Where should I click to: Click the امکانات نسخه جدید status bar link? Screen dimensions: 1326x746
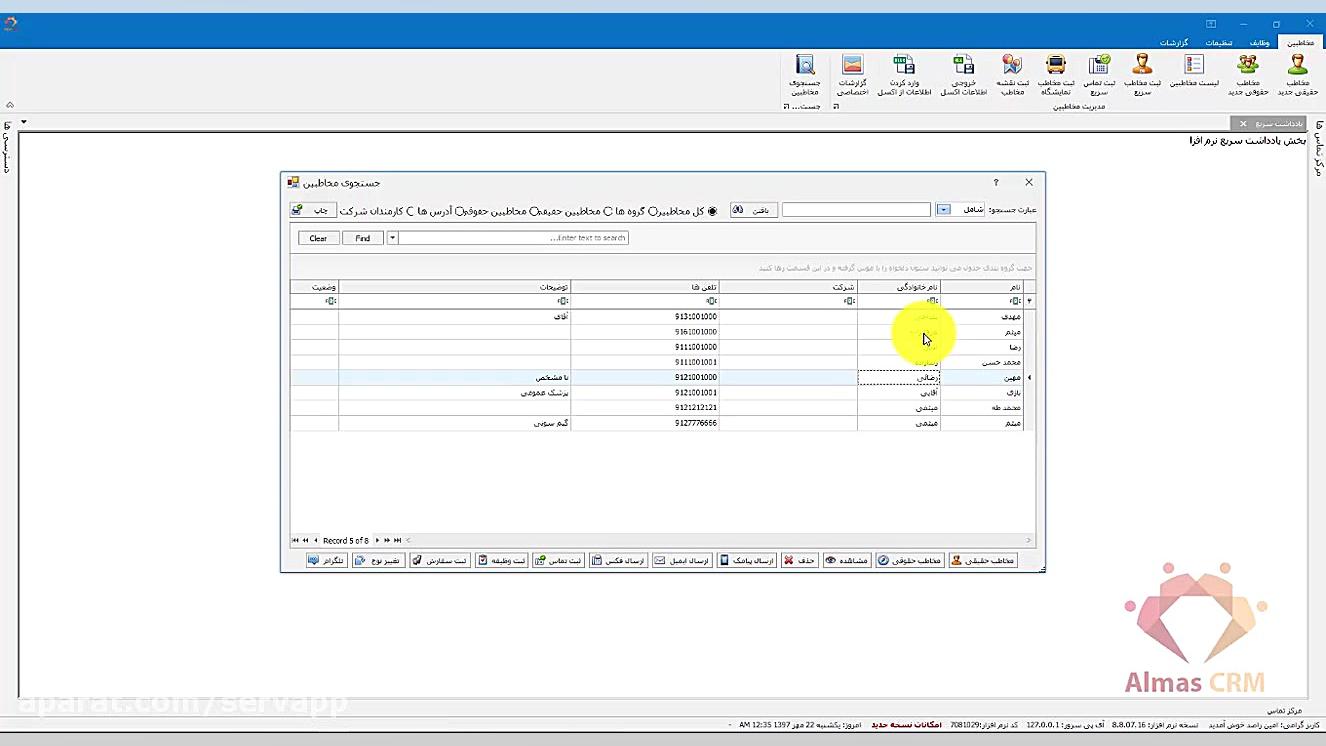pyautogui.click(x=906, y=724)
